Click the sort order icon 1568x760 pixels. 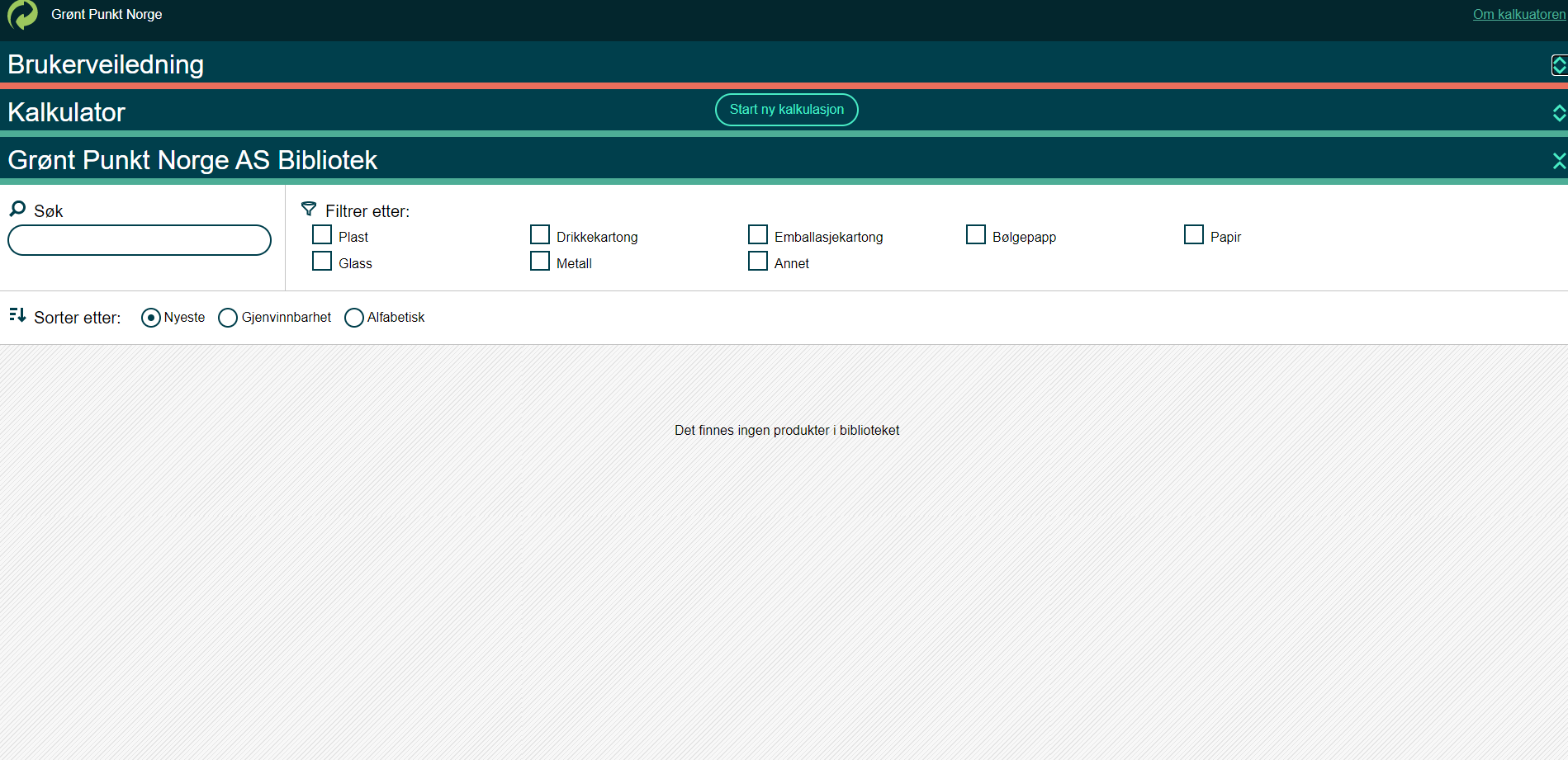pos(17,315)
